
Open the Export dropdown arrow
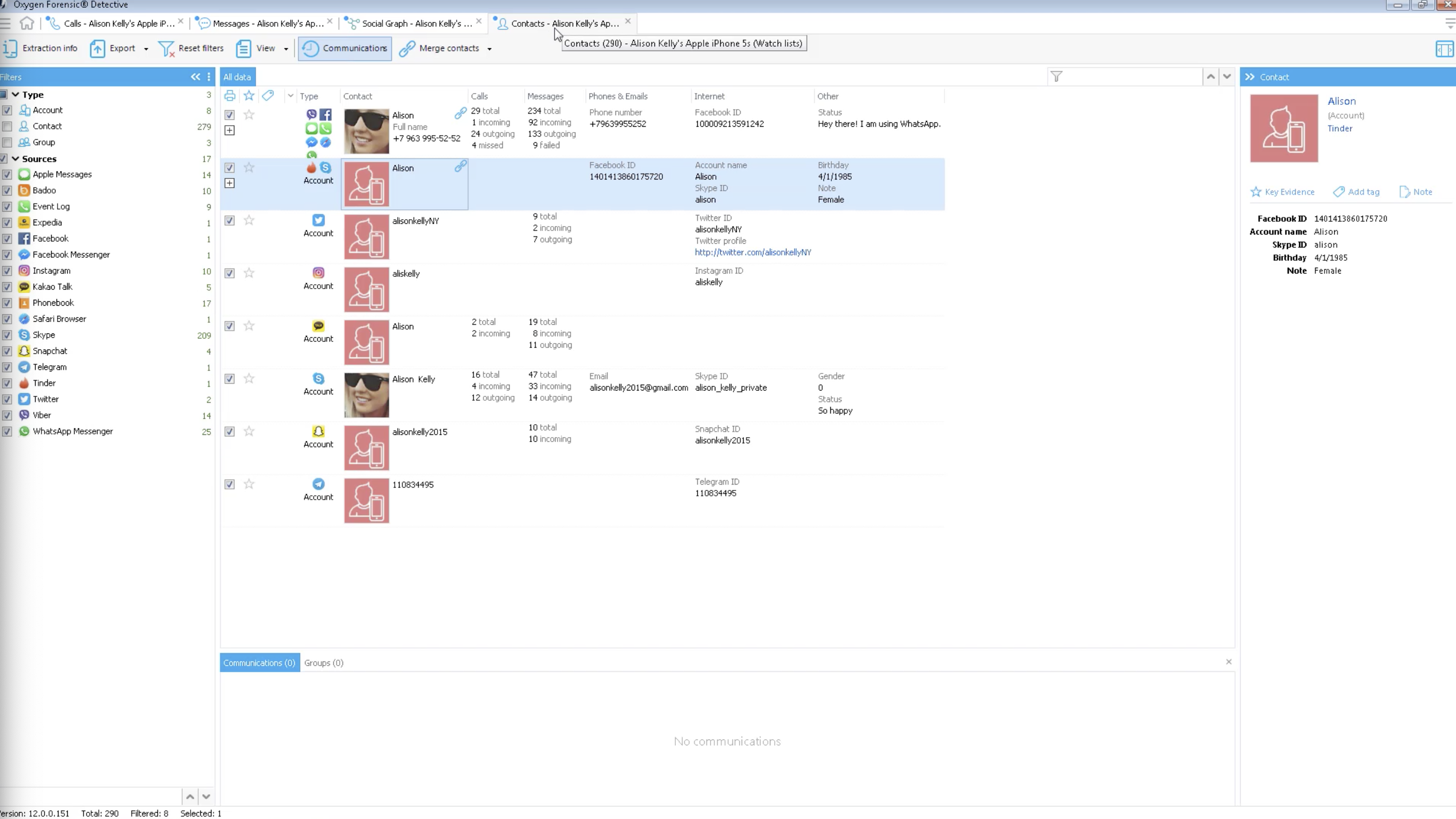(146, 49)
